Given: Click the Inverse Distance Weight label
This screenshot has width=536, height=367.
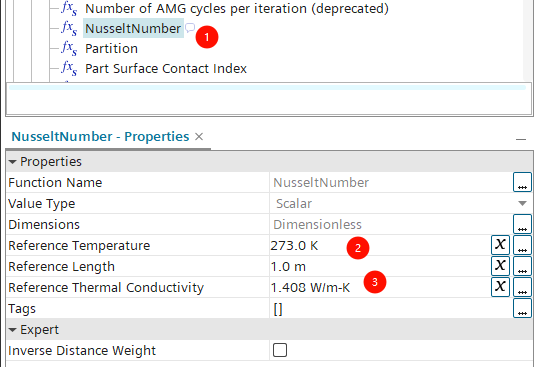Looking at the screenshot, I should coord(82,351).
